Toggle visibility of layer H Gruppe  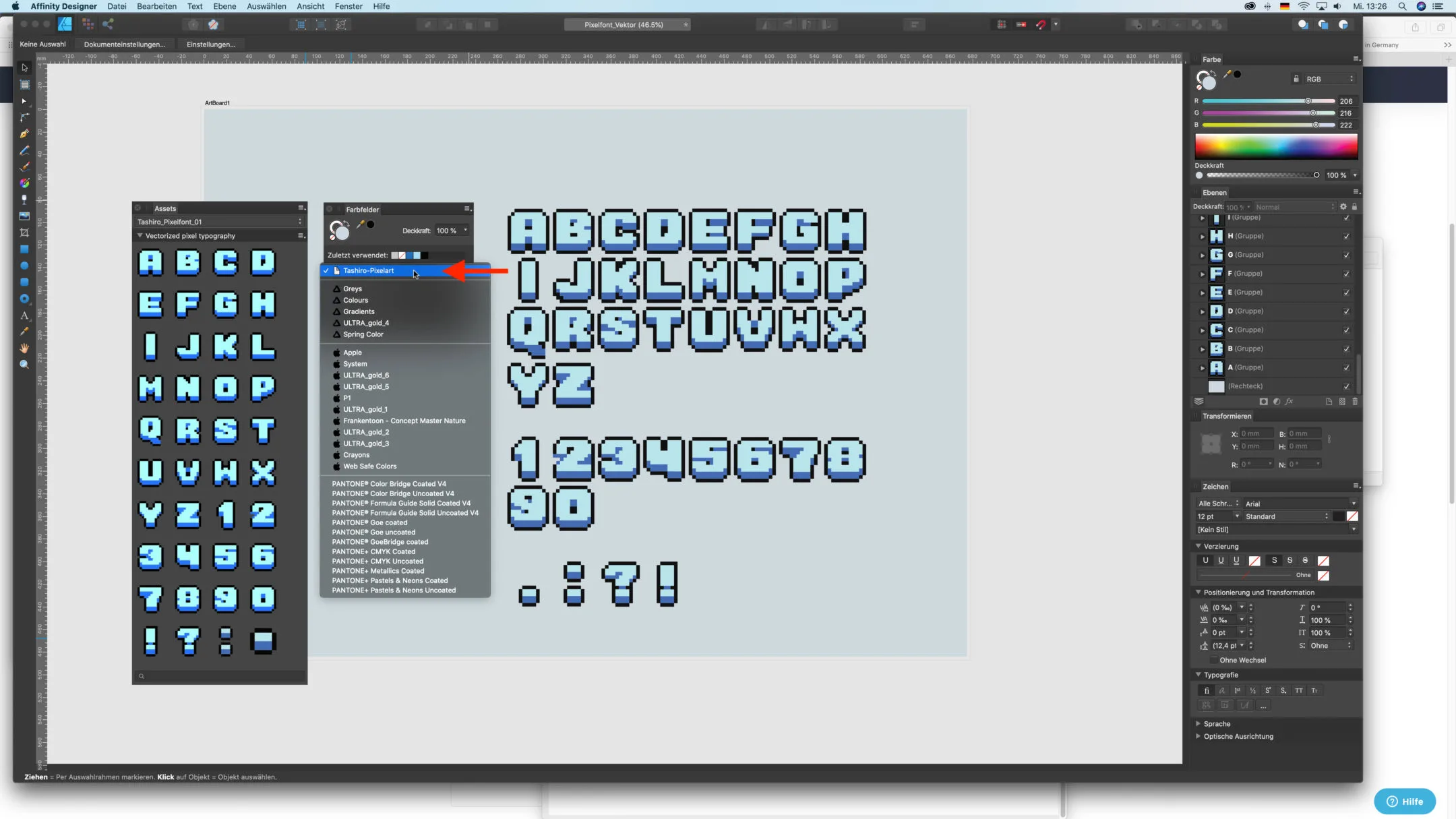[x=1348, y=236]
